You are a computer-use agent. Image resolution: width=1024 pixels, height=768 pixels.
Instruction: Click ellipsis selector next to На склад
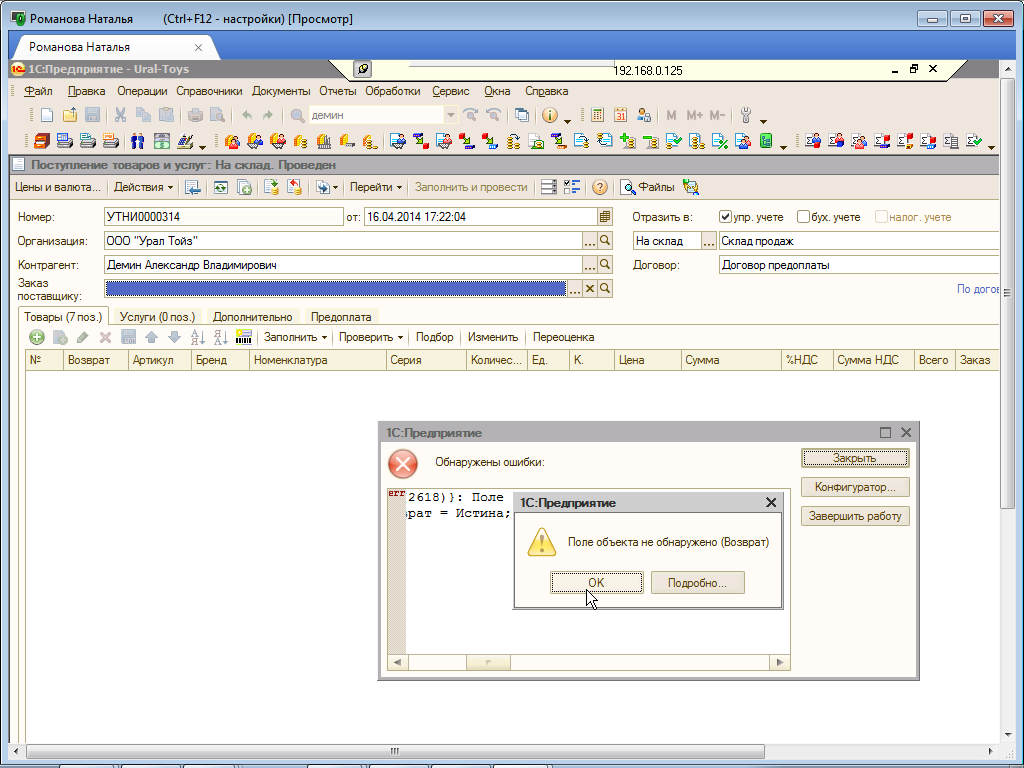709,241
